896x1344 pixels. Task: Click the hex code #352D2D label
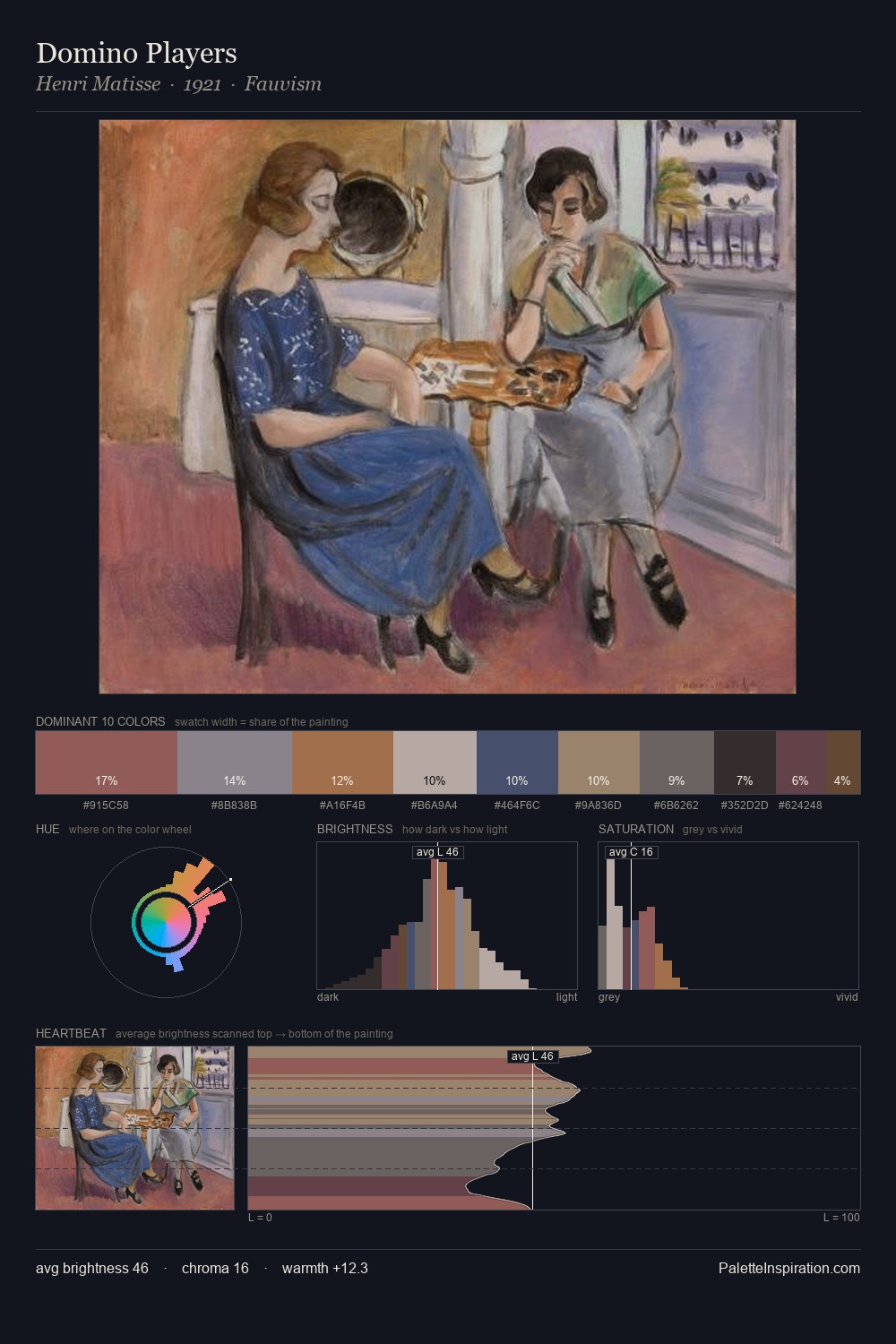[x=745, y=805]
